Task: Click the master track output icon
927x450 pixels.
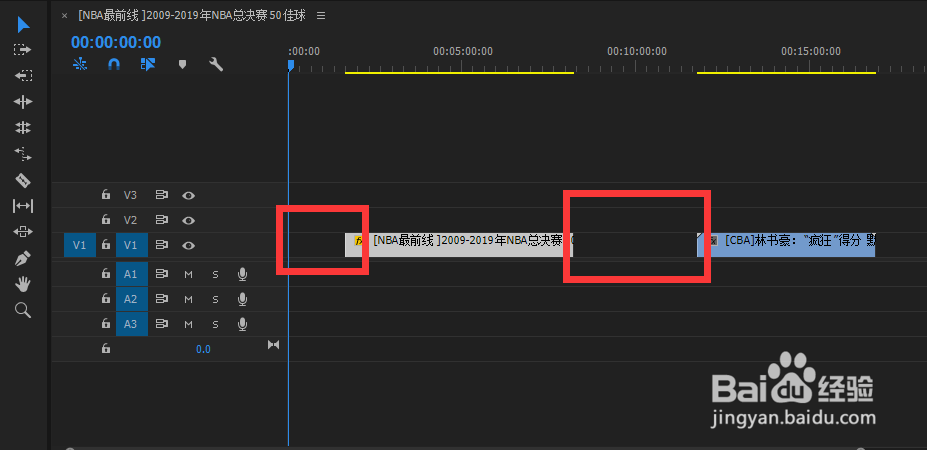Action: pos(273,345)
